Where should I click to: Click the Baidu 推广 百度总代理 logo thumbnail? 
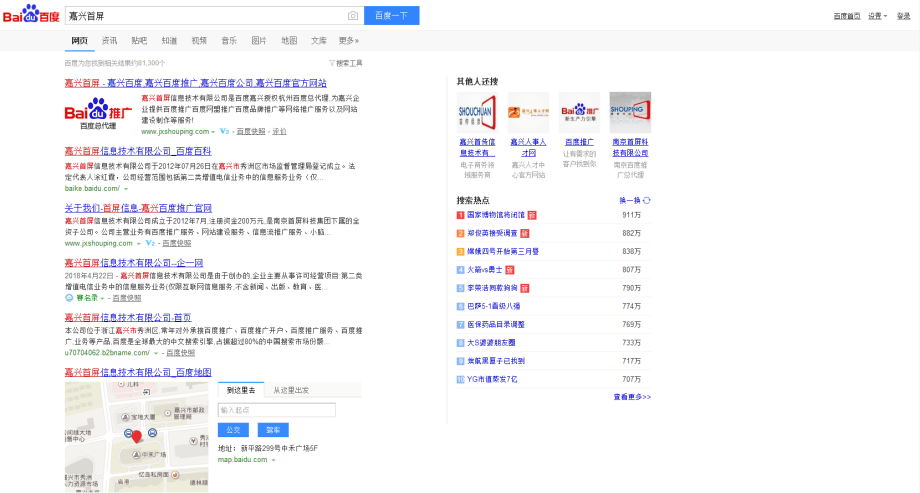coord(98,113)
